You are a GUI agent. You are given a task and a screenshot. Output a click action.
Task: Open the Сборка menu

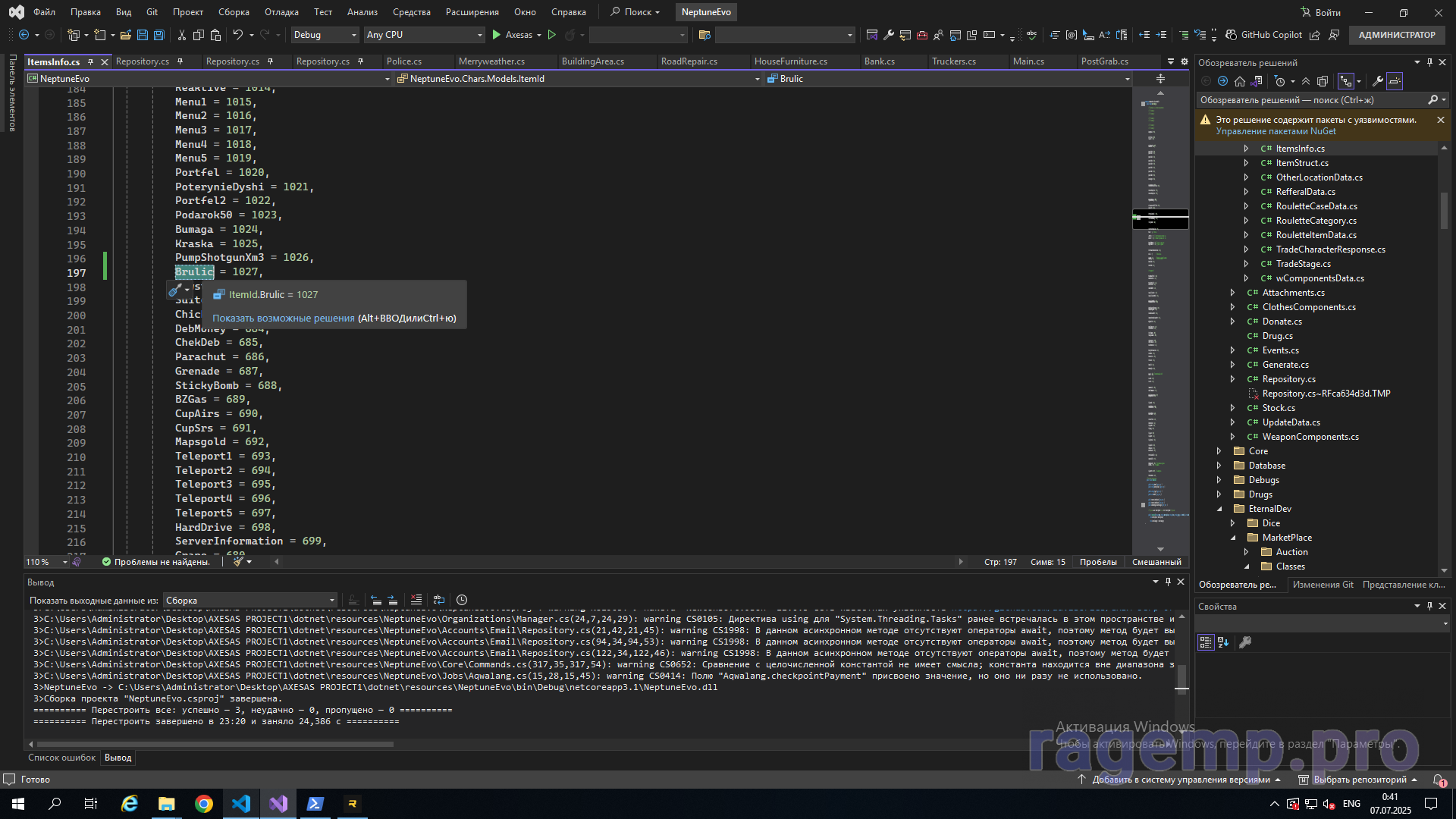(234, 12)
